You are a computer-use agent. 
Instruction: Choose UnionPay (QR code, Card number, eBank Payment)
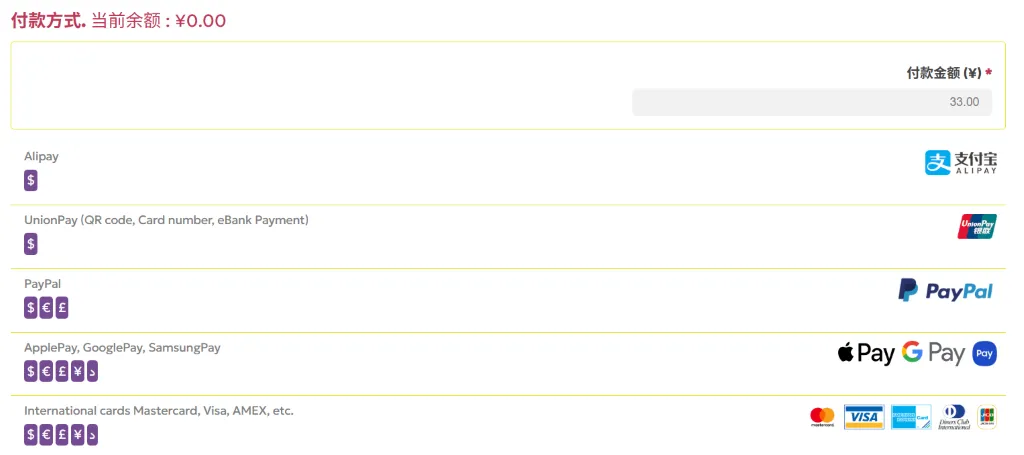(x=166, y=220)
